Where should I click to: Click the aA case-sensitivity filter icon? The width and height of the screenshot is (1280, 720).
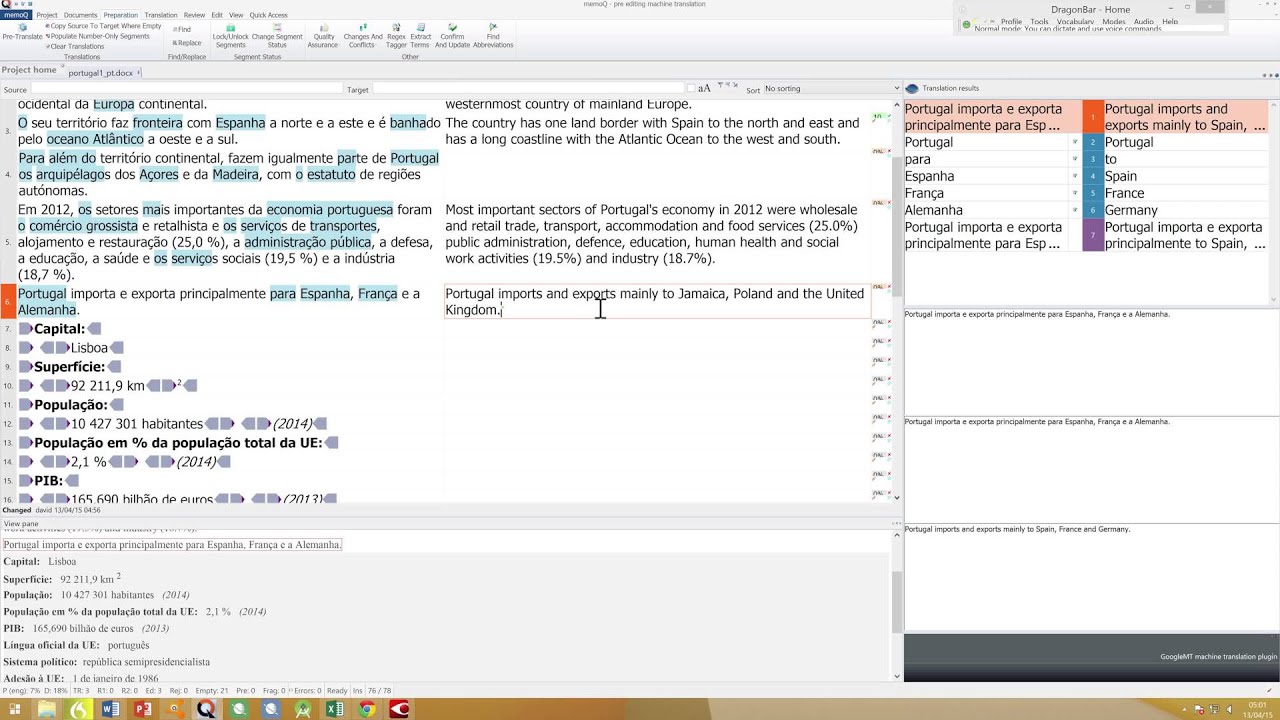[x=704, y=89]
